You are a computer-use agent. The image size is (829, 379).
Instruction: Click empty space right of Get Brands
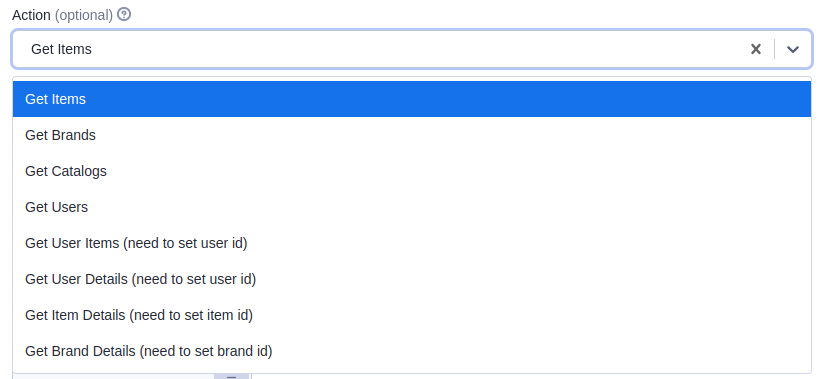click(449, 135)
